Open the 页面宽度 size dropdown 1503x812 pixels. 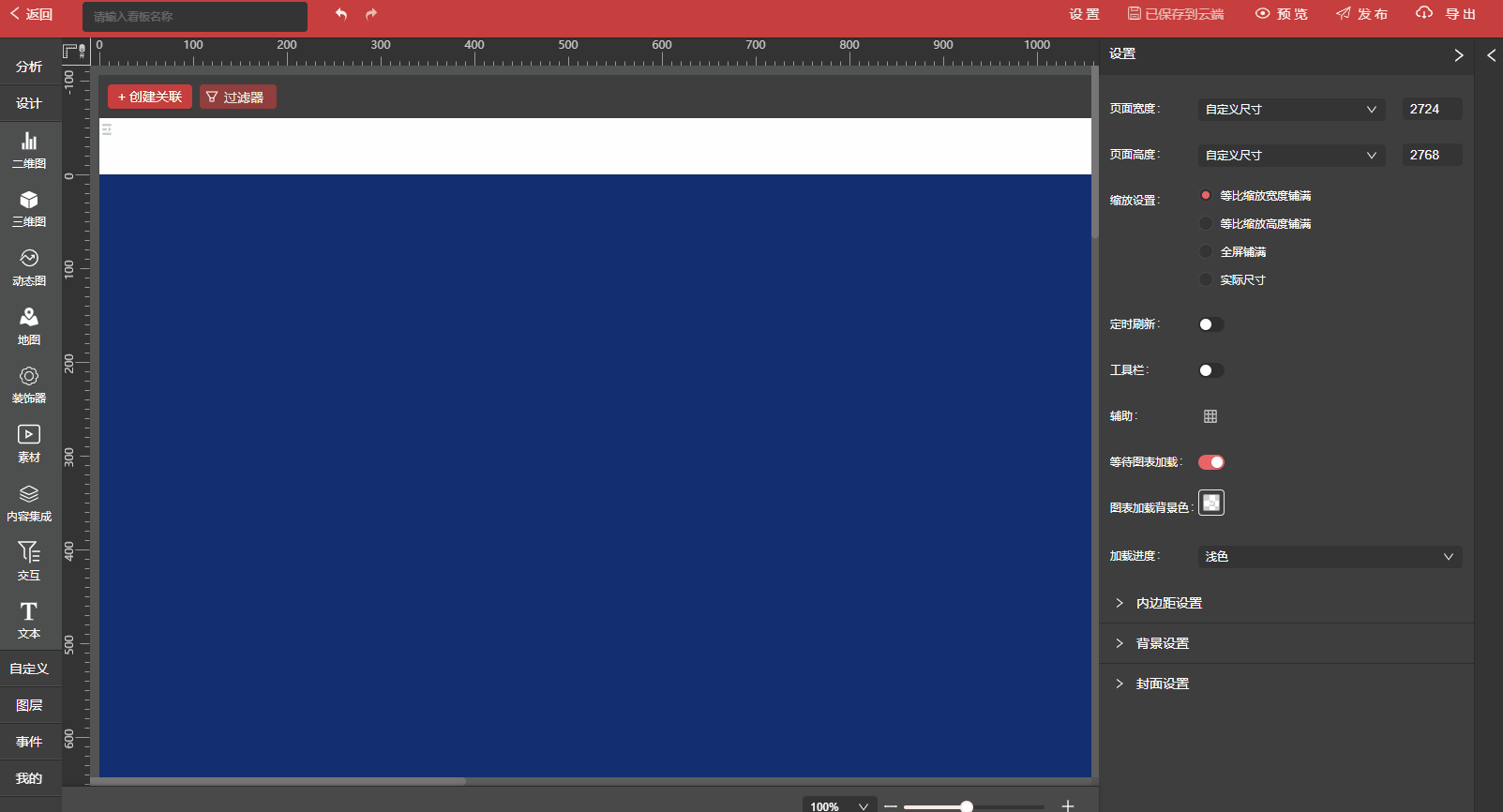[1290, 110]
